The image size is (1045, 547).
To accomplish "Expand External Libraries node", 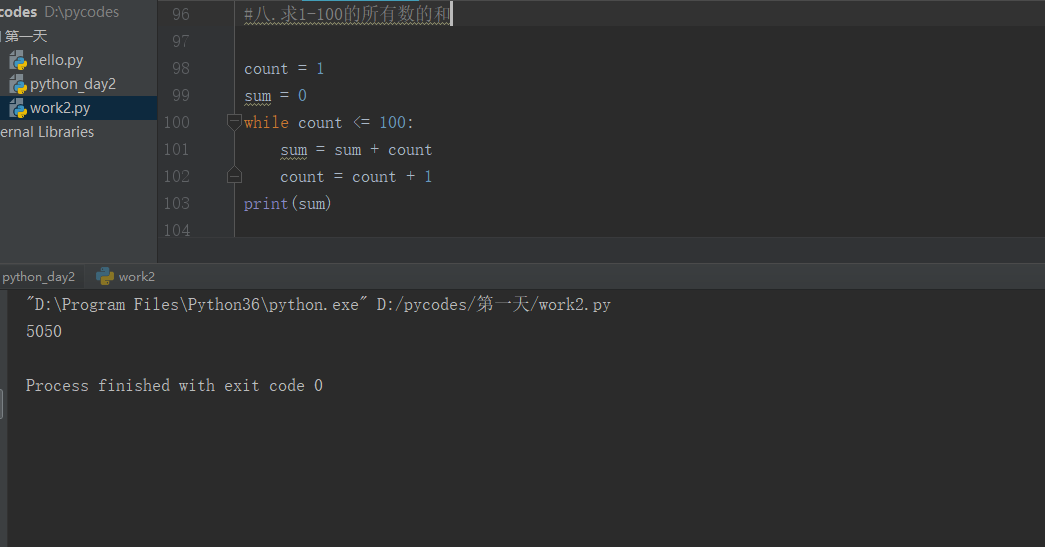I will pos(47,132).
